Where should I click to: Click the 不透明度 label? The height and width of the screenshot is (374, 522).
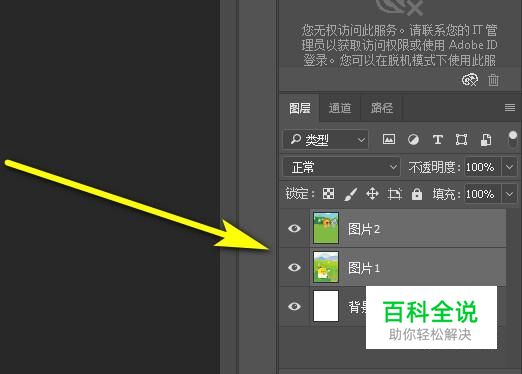[435, 167]
